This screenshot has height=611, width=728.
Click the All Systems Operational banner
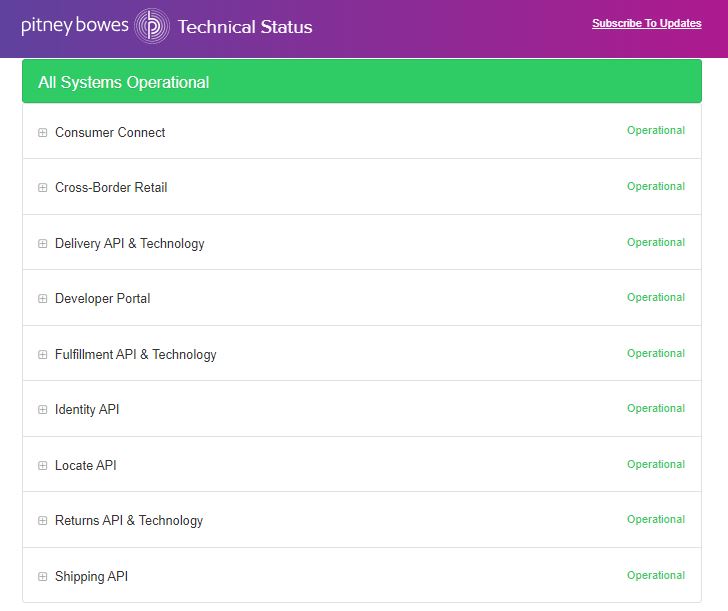tap(362, 81)
